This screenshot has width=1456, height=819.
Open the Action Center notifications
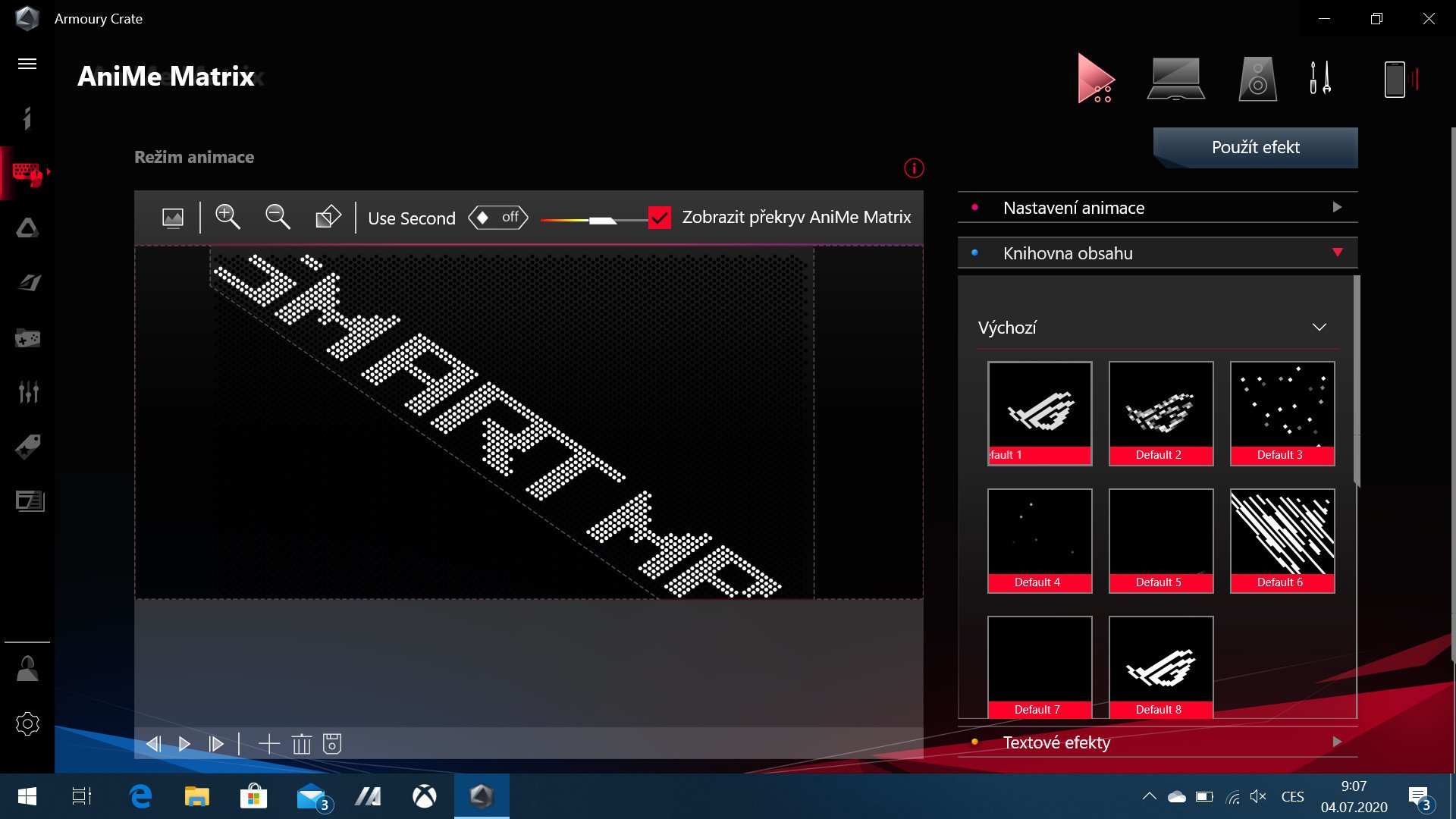1420,797
